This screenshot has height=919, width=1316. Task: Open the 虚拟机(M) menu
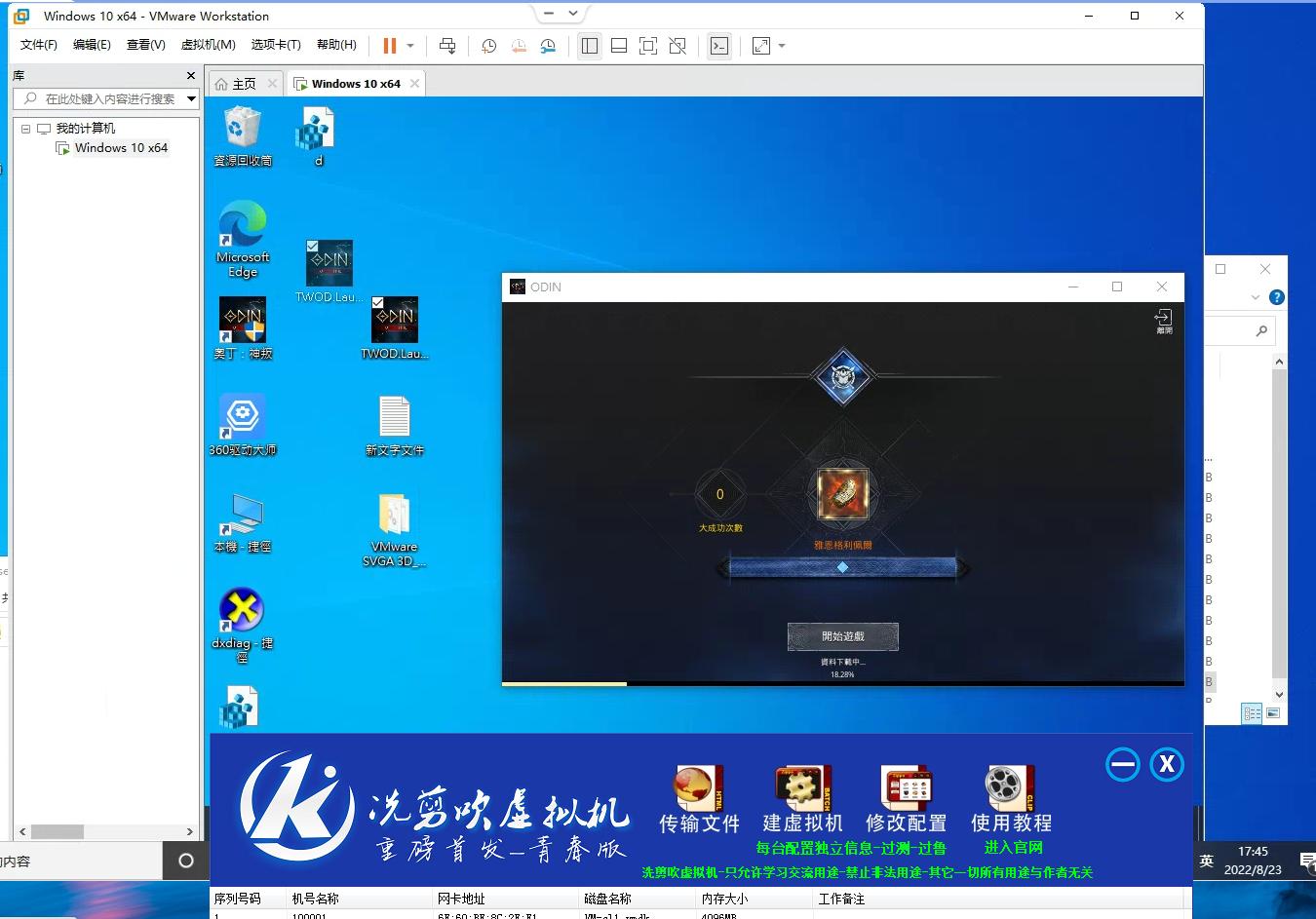click(208, 45)
